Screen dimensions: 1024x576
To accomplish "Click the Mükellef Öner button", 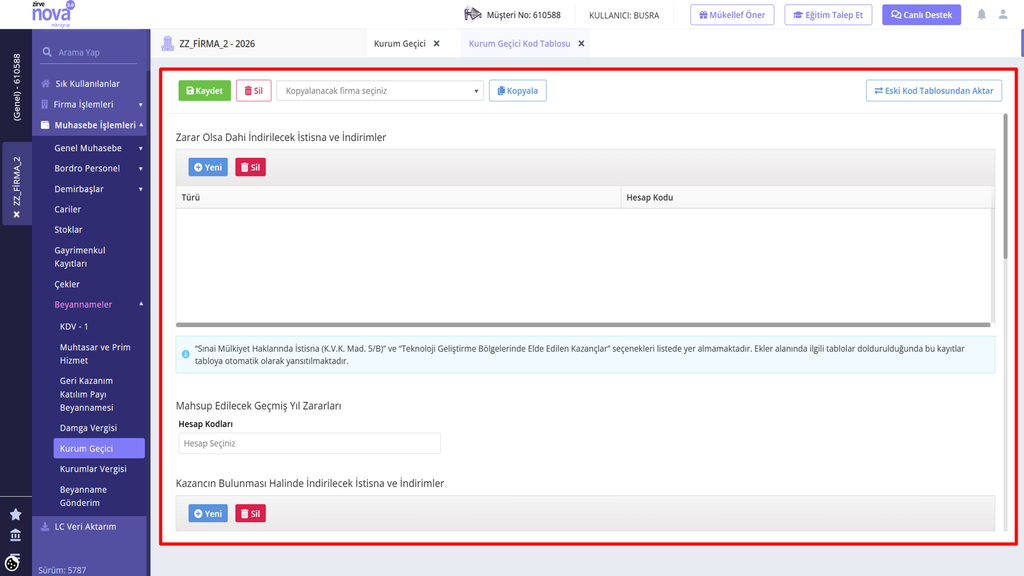I will (732, 14).
